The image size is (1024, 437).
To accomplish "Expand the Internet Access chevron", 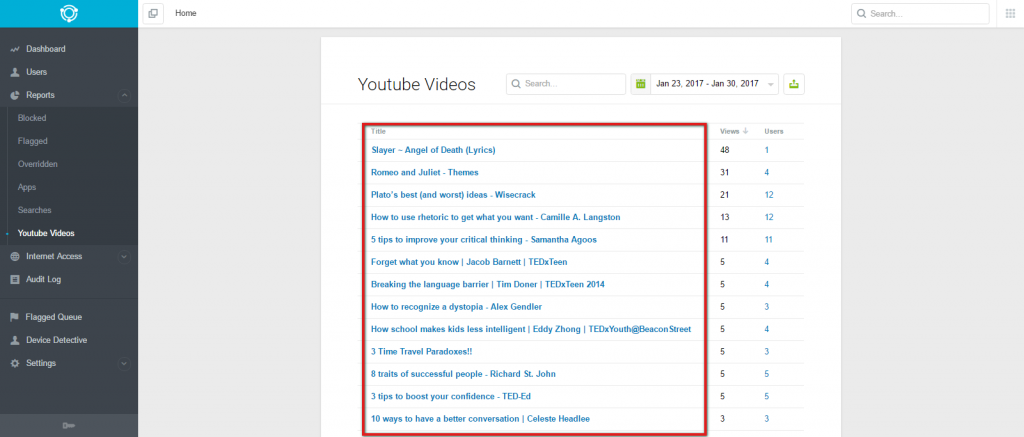I will 124,257.
